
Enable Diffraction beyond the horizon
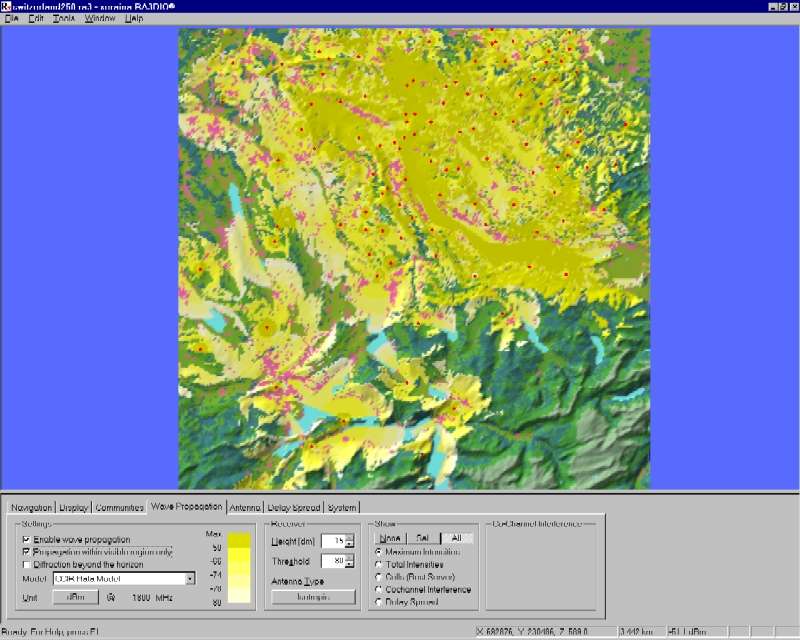[26, 564]
